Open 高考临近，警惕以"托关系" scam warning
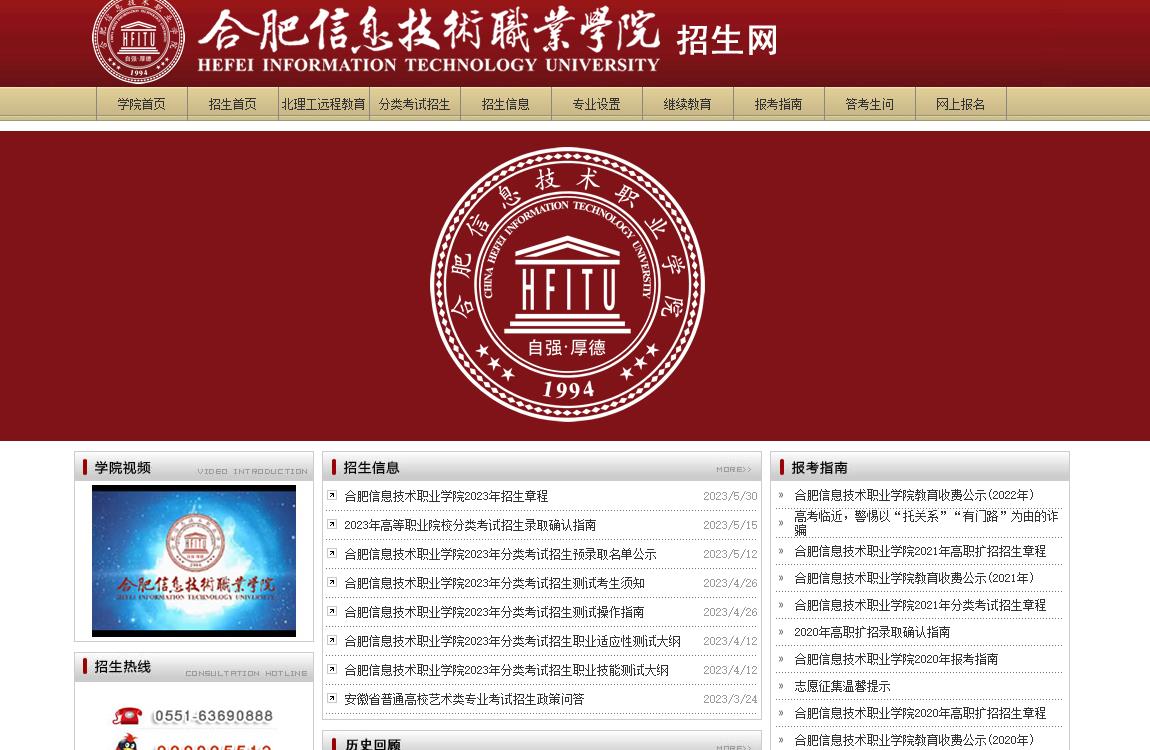 pyautogui.click(x=926, y=523)
